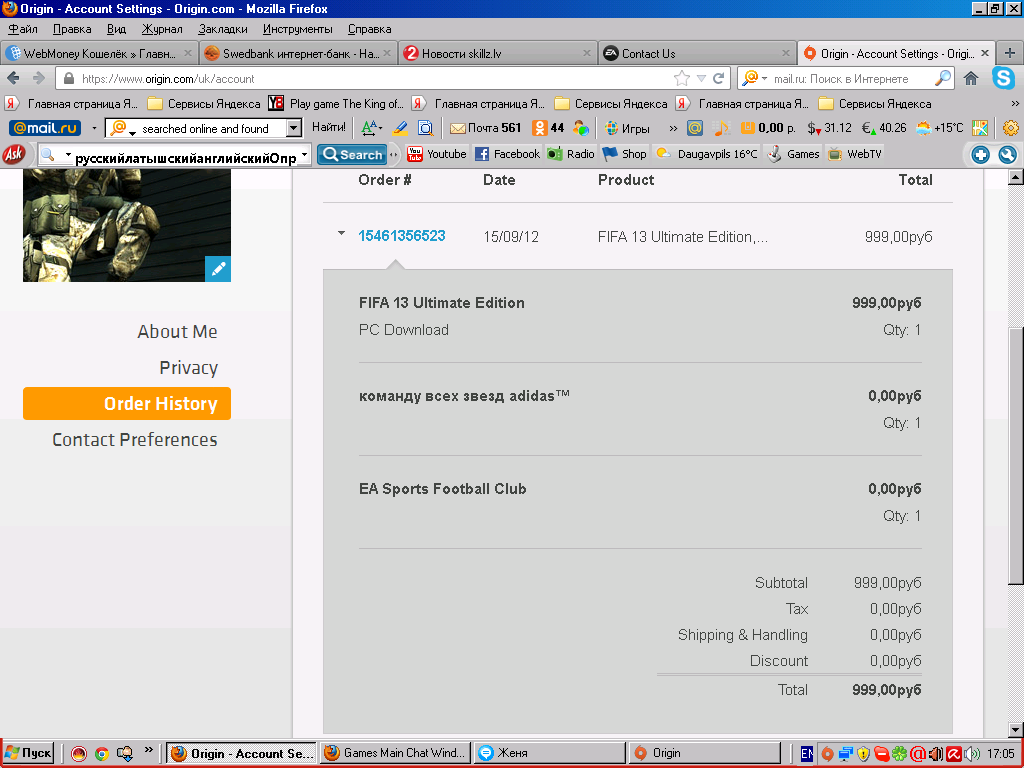Click the Найти! button

point(328,127)
